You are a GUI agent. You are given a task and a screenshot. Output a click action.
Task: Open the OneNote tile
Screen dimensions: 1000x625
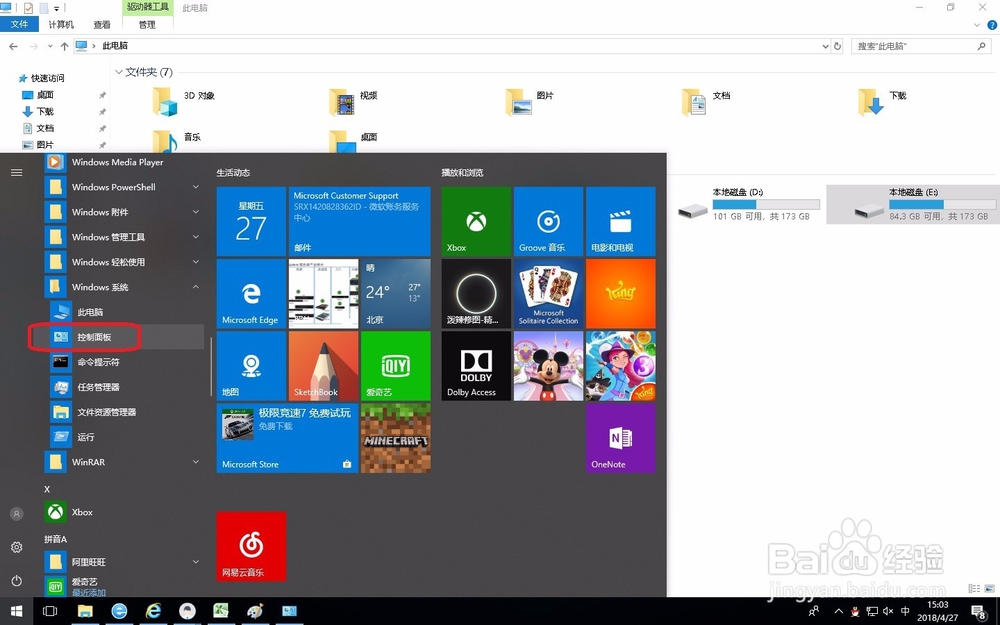pos(620,438)
